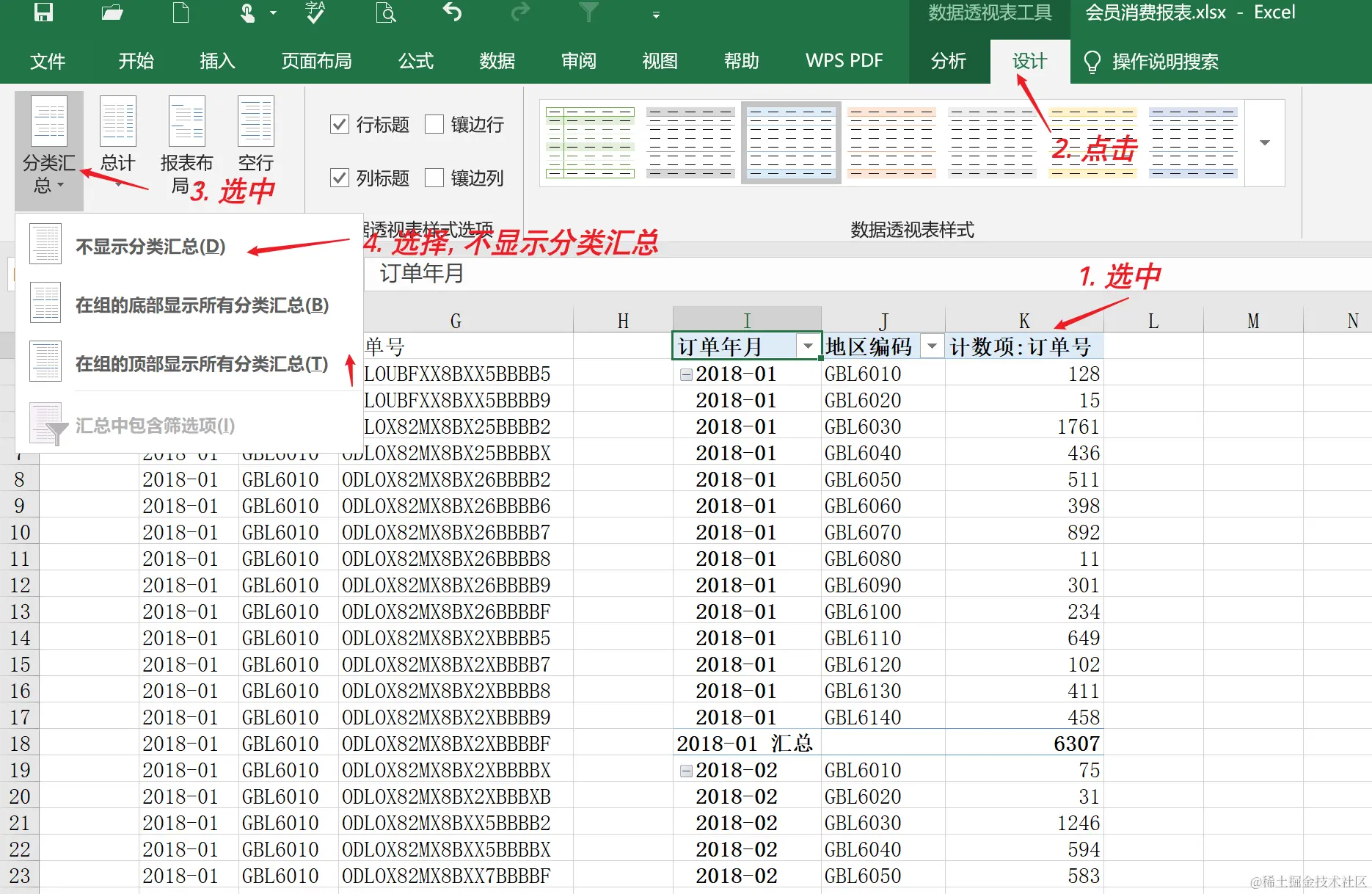The image size is (1372, 894).
Task: Open the 空行 blank rows button
Action: (x=255, y=135)
